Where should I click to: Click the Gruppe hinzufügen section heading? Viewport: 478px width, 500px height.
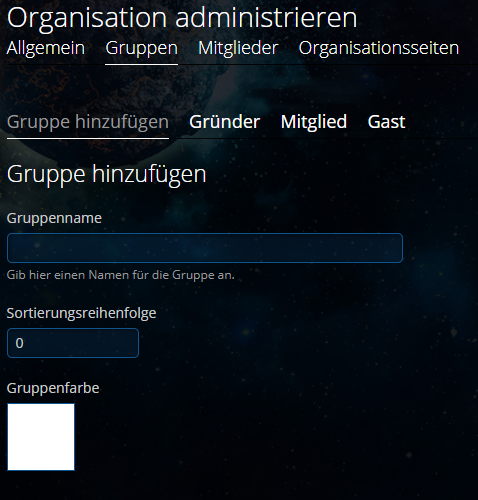click(107, 175)
